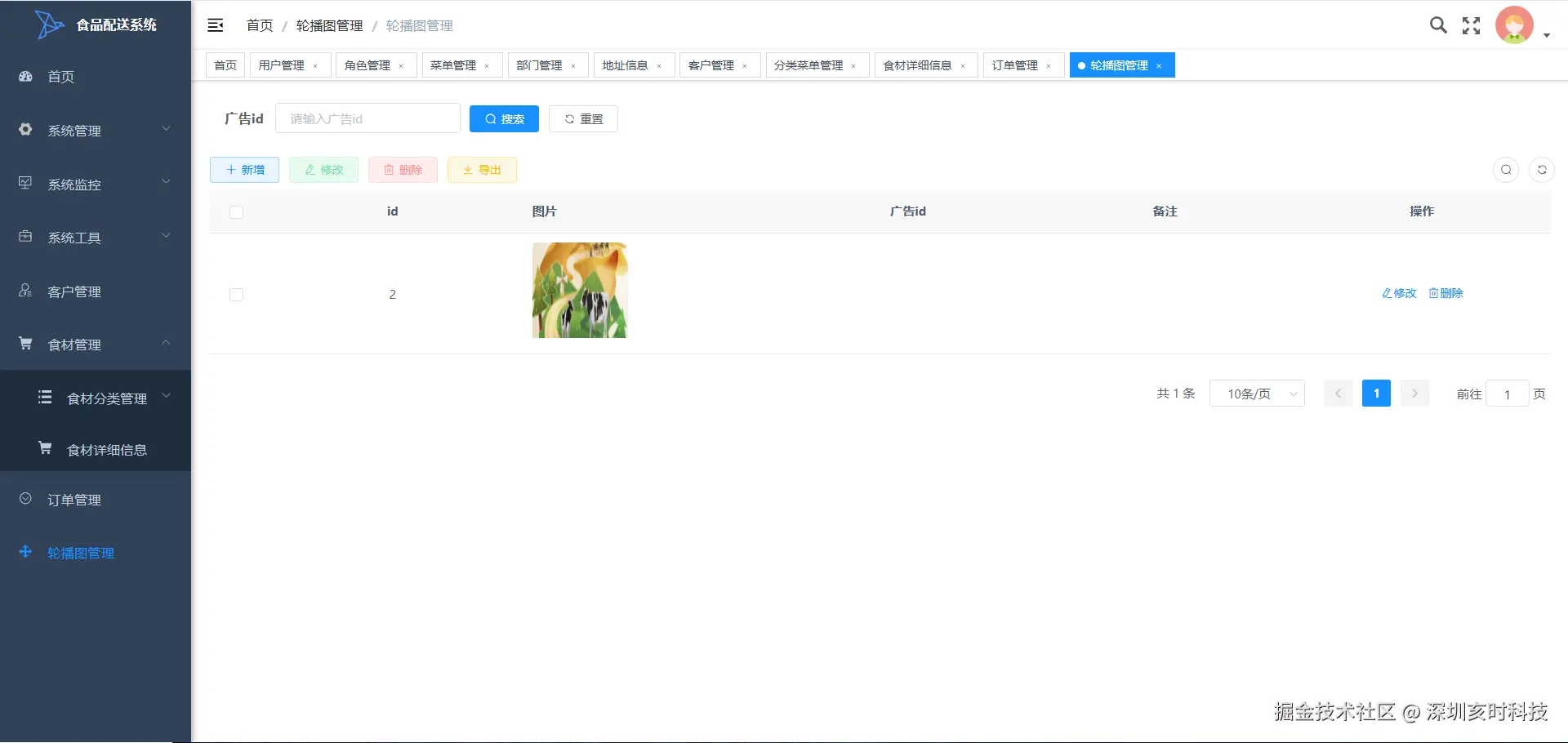Collapse the 食材管理 menu

tap(75, 344)
